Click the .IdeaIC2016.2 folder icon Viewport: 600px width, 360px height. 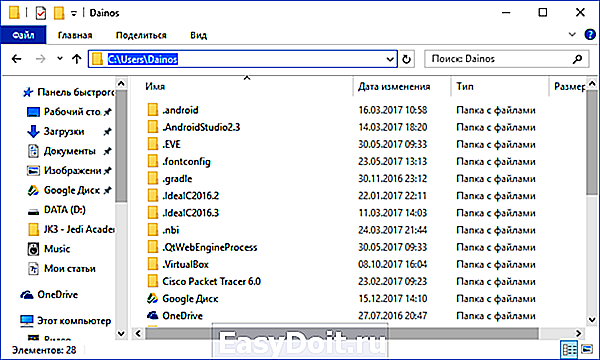coord(152,195)
